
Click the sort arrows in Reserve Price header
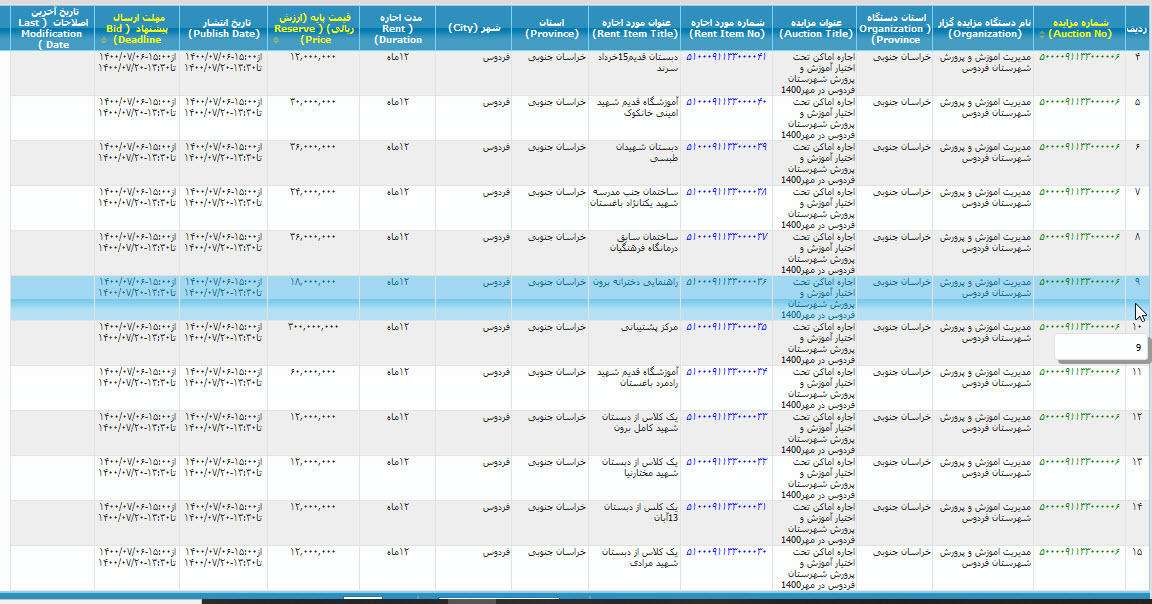[x=276, y=41]
